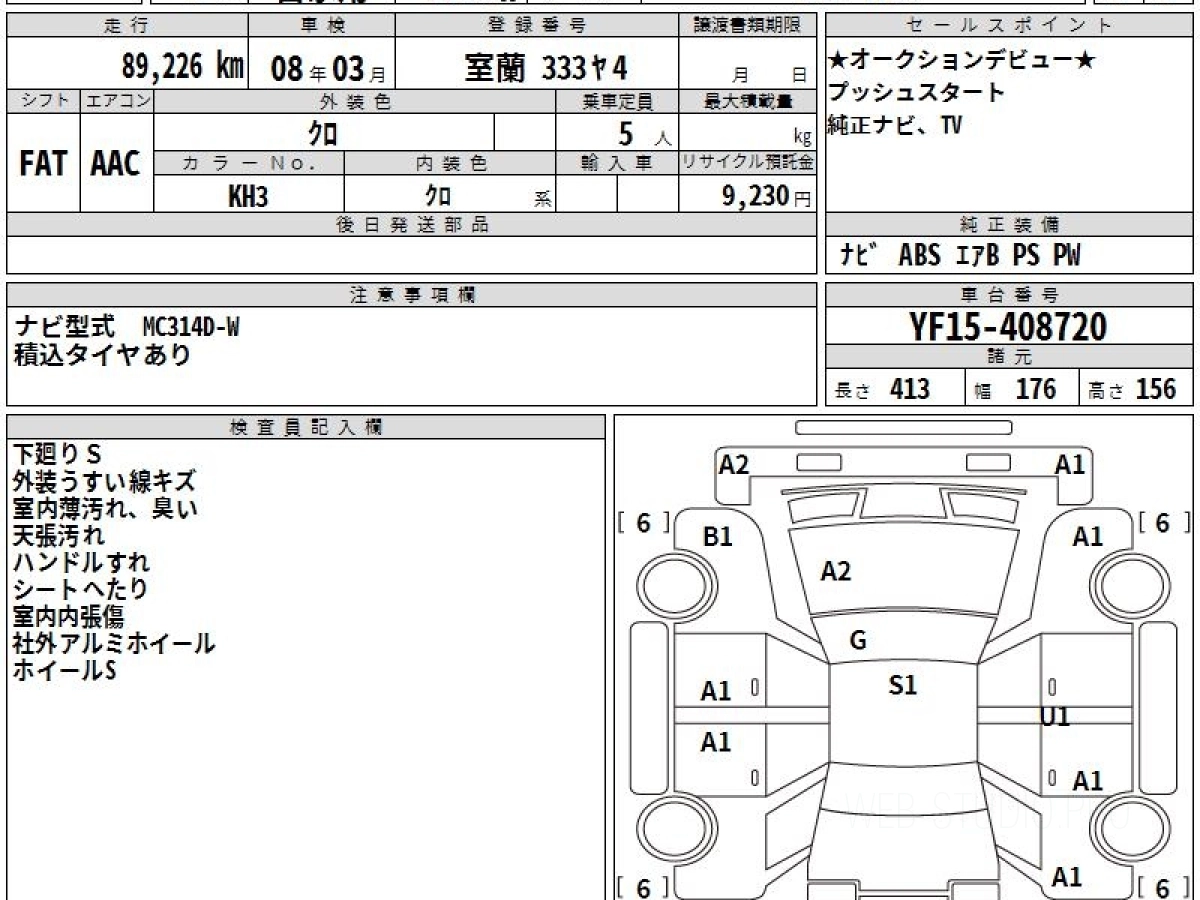The height and width of the screenshot is (900, 1200).
Task: Select the 下廻りS inspector note
Action: (x=57, y=455)
